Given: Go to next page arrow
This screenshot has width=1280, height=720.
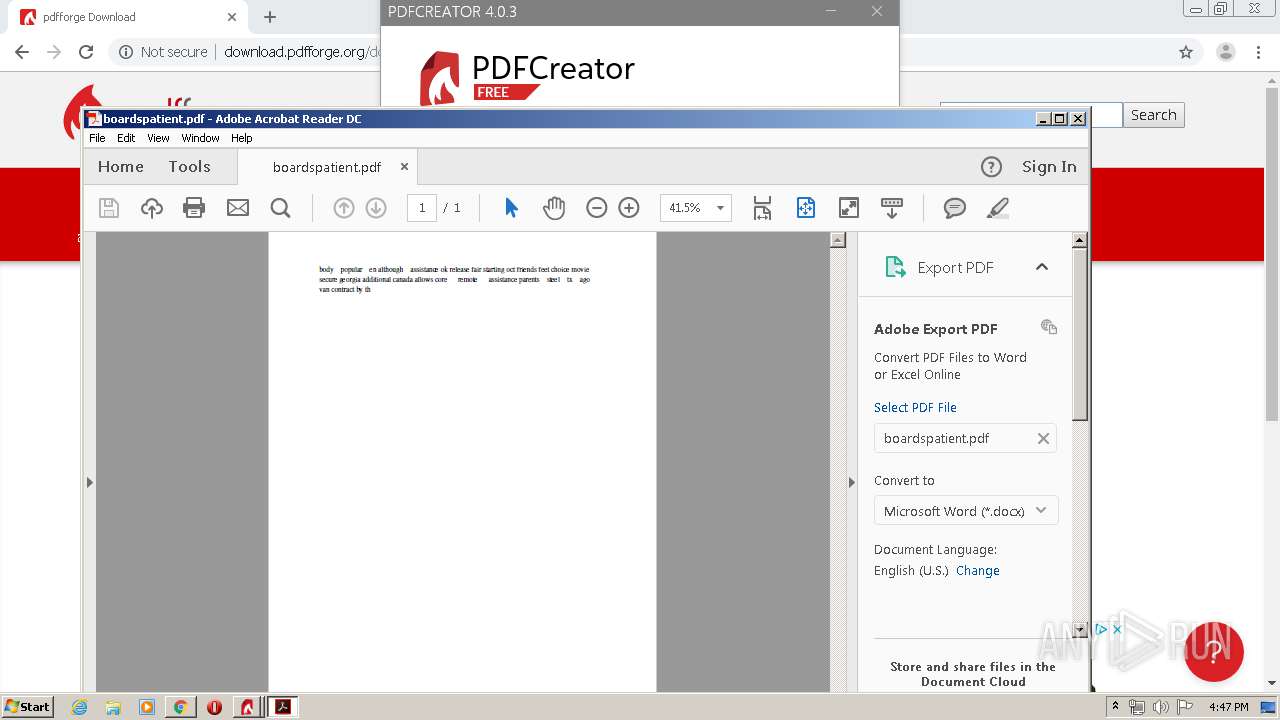Looking at the screenshot, I should 376,208.
